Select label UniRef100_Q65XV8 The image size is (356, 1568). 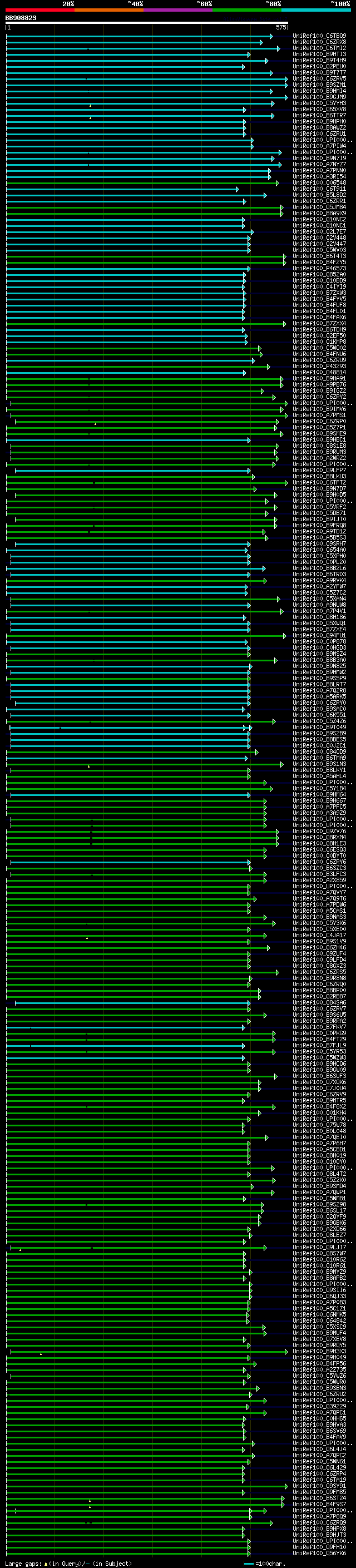click(319, 110)
